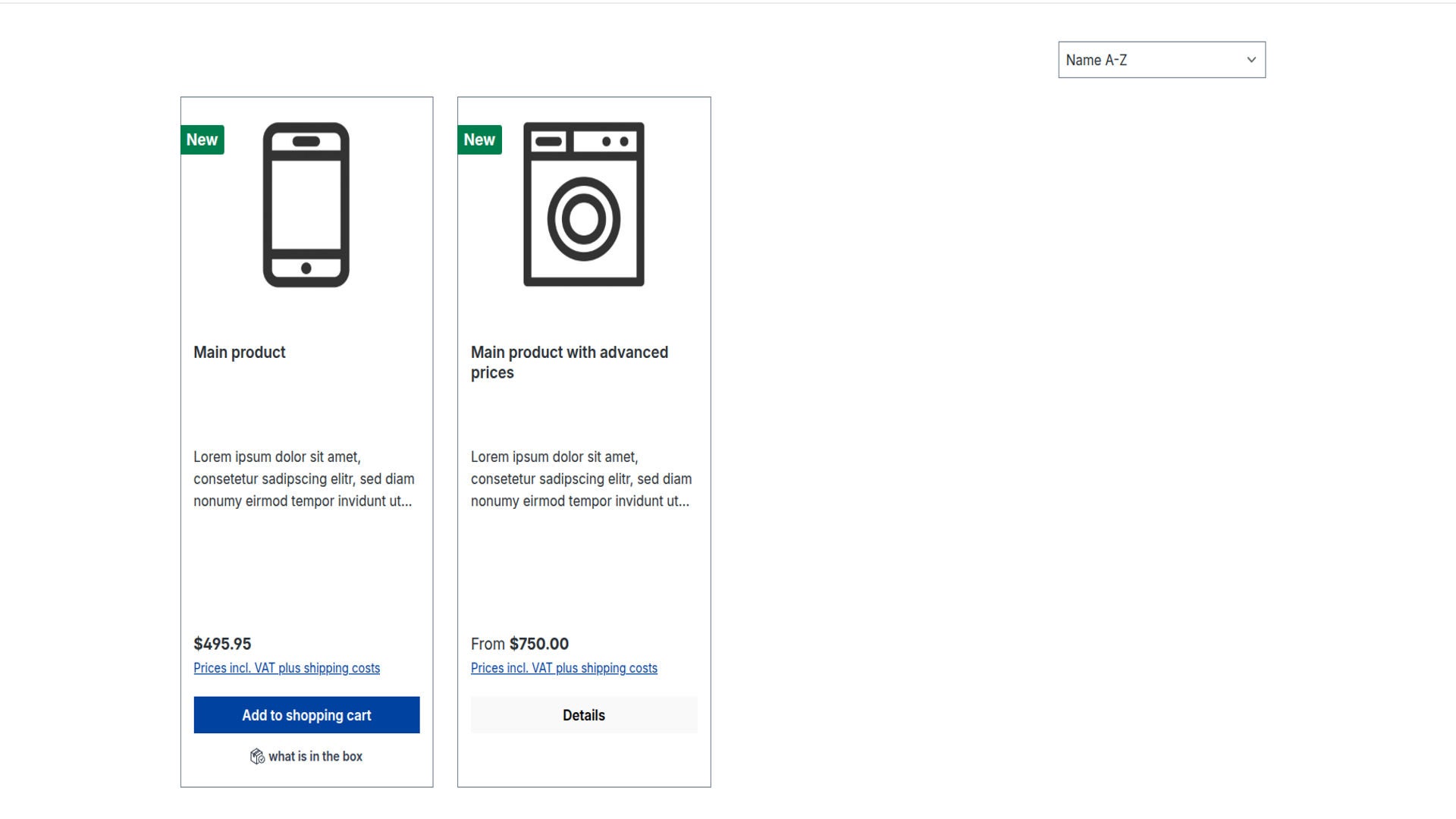1456x819 pixels.
Task: Click description text of advanced prices product
Action: pos(581,479)
